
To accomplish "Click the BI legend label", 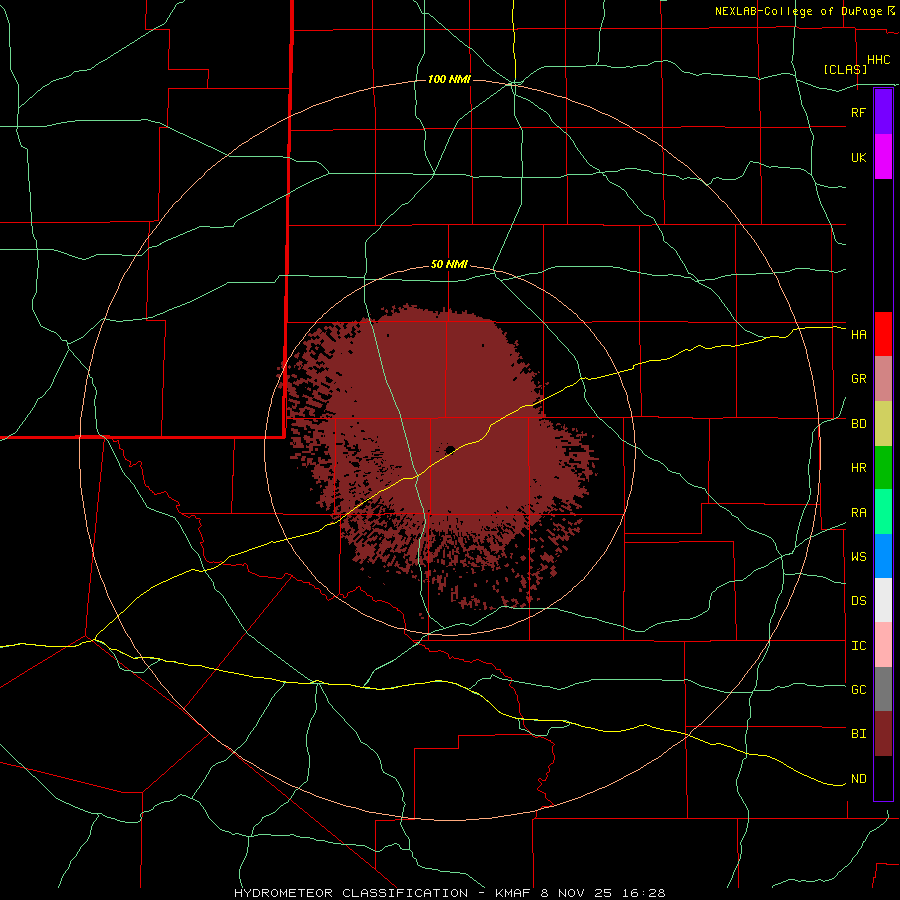I will tap(858, 734).
